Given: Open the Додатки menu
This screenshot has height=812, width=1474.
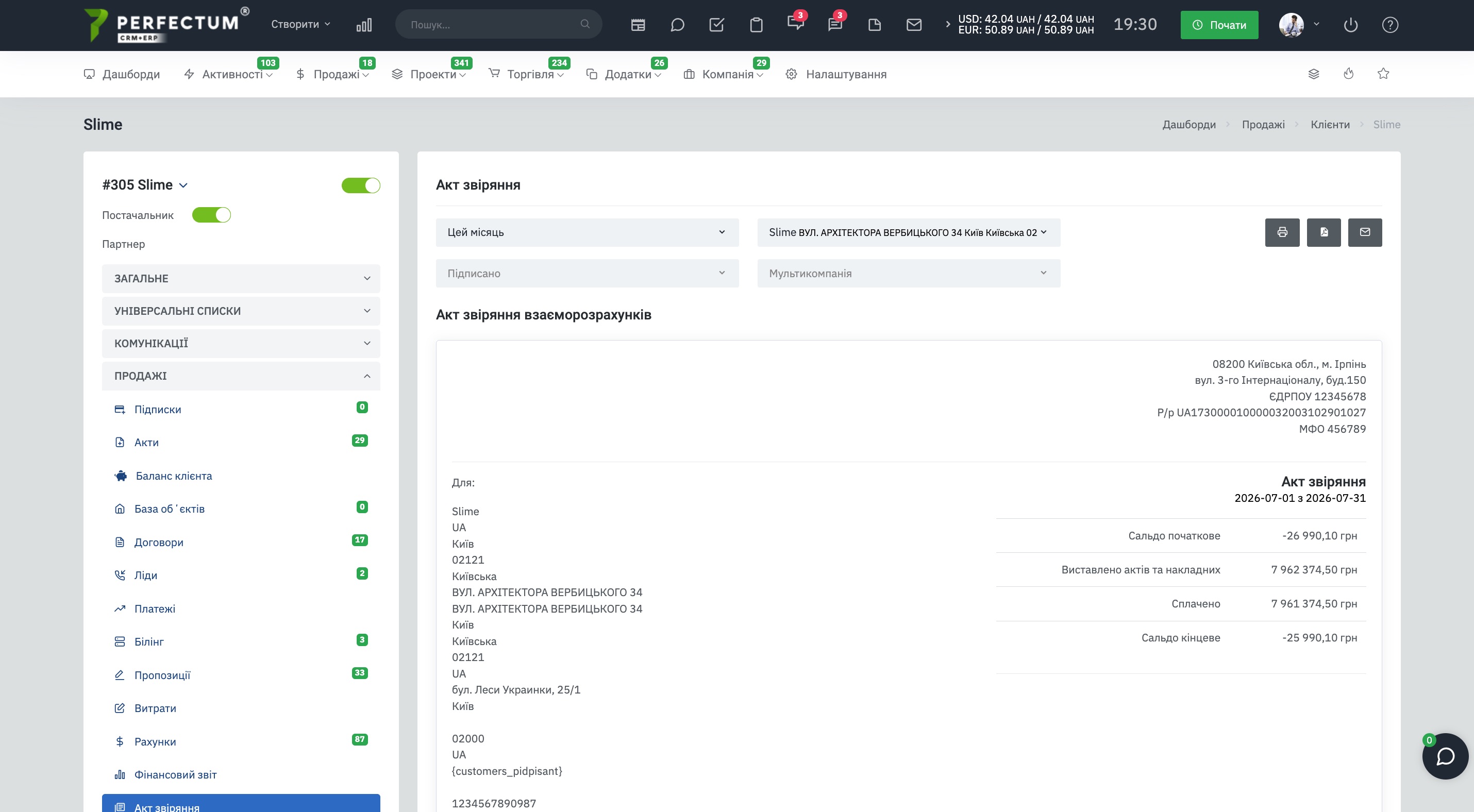Looking at the screenshot, I should pyautogui.click(x=623, y=74).
